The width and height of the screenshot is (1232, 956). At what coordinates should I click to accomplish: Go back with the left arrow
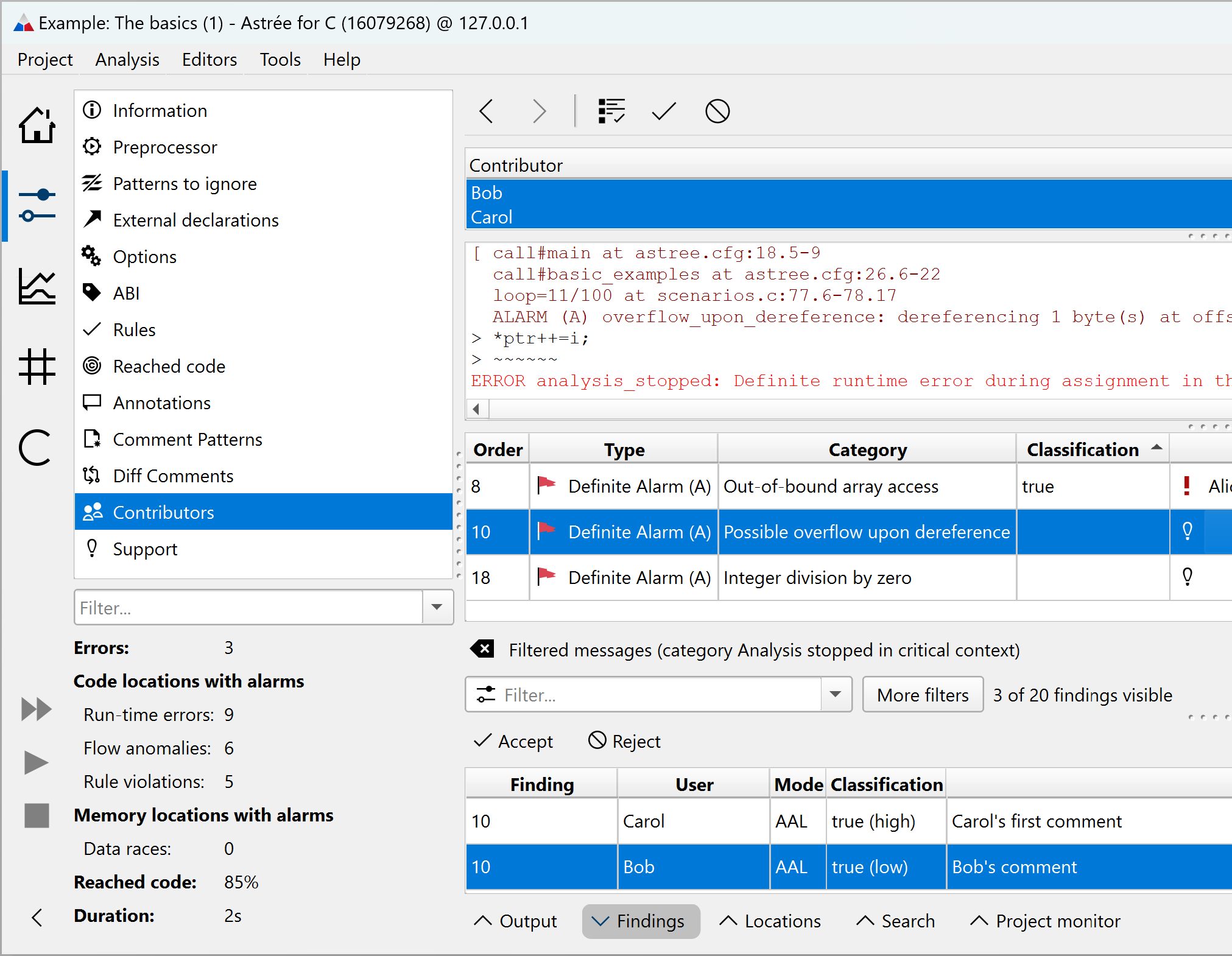pos(486,111)
